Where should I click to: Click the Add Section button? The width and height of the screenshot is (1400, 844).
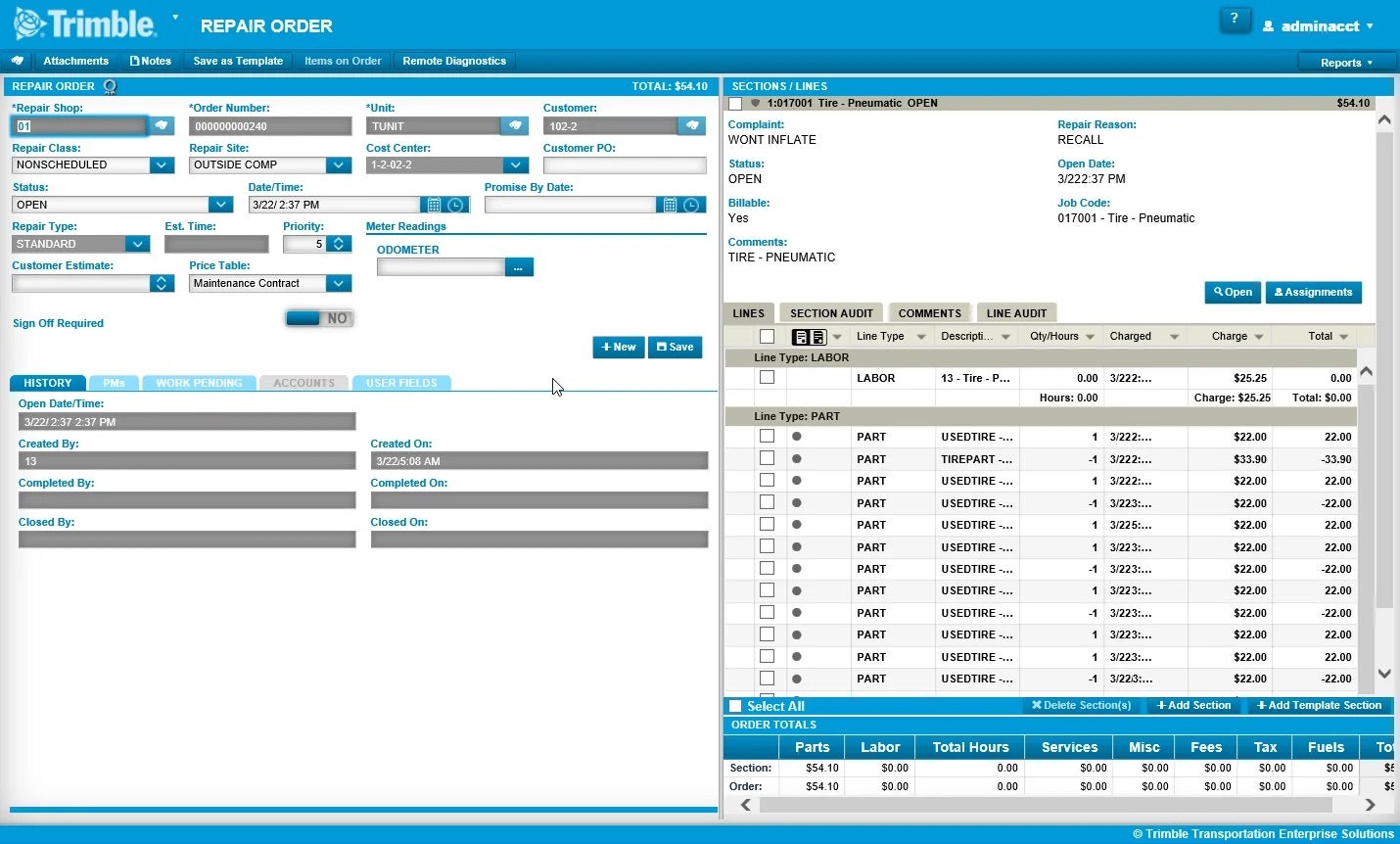click(1194, 705)
